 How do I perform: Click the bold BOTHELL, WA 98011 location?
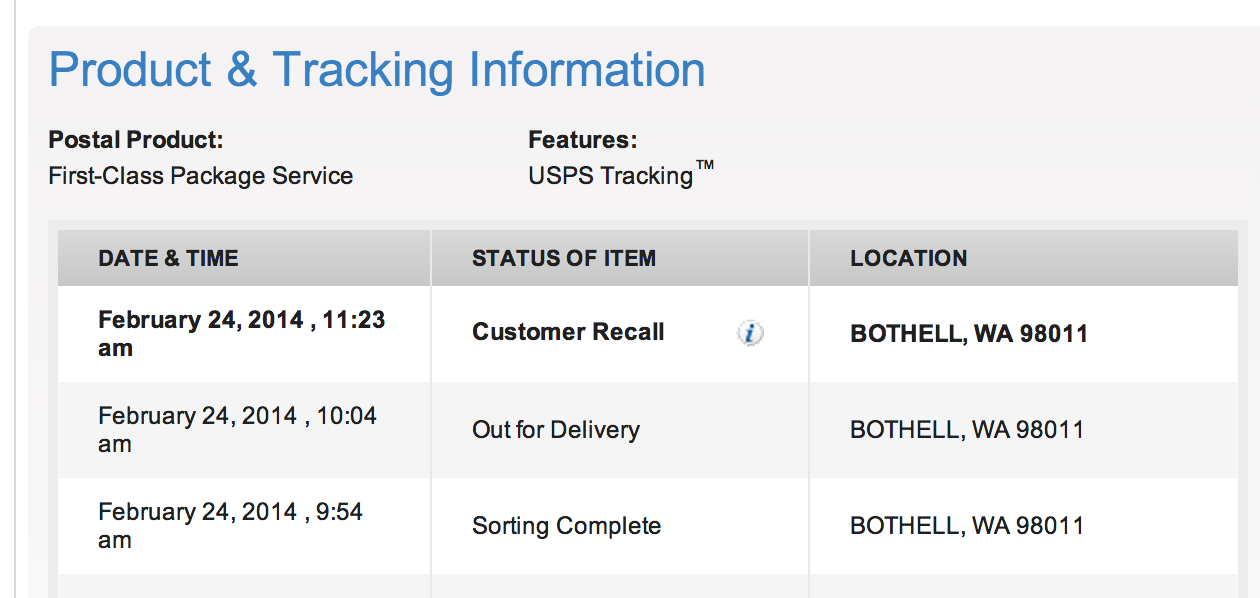click(968, 334)
